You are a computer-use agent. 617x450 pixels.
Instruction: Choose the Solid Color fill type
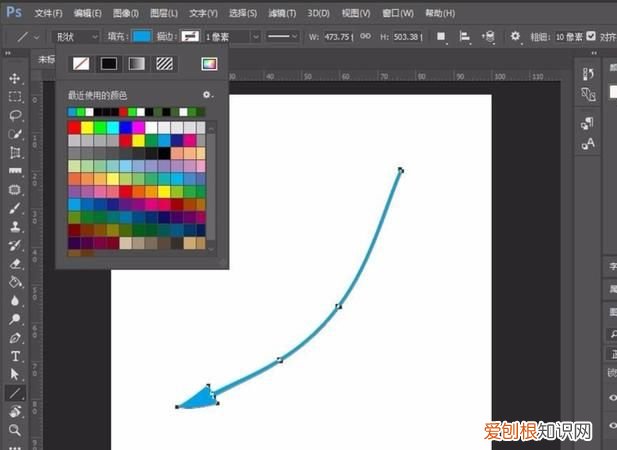click(x=108, y=63)
